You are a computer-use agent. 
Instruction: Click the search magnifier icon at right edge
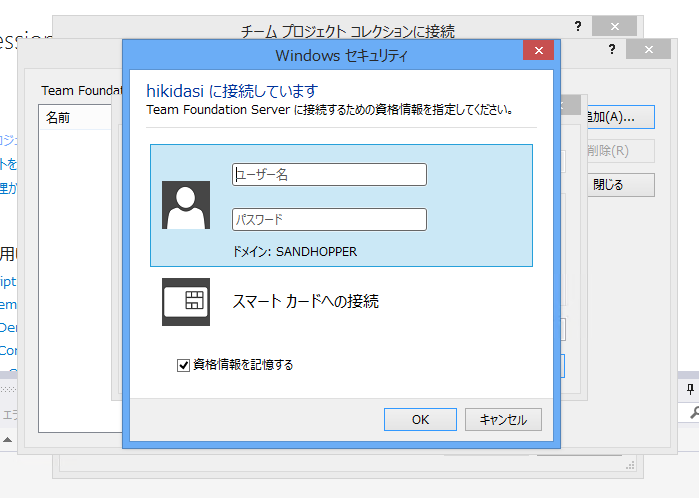coord(694,413)
